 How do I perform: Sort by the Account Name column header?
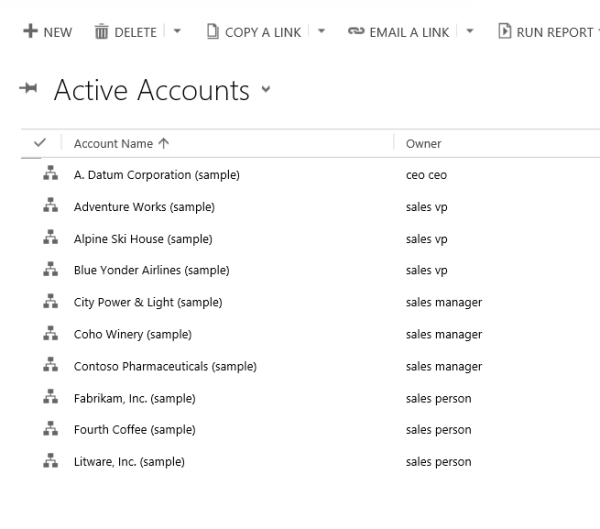114,143
